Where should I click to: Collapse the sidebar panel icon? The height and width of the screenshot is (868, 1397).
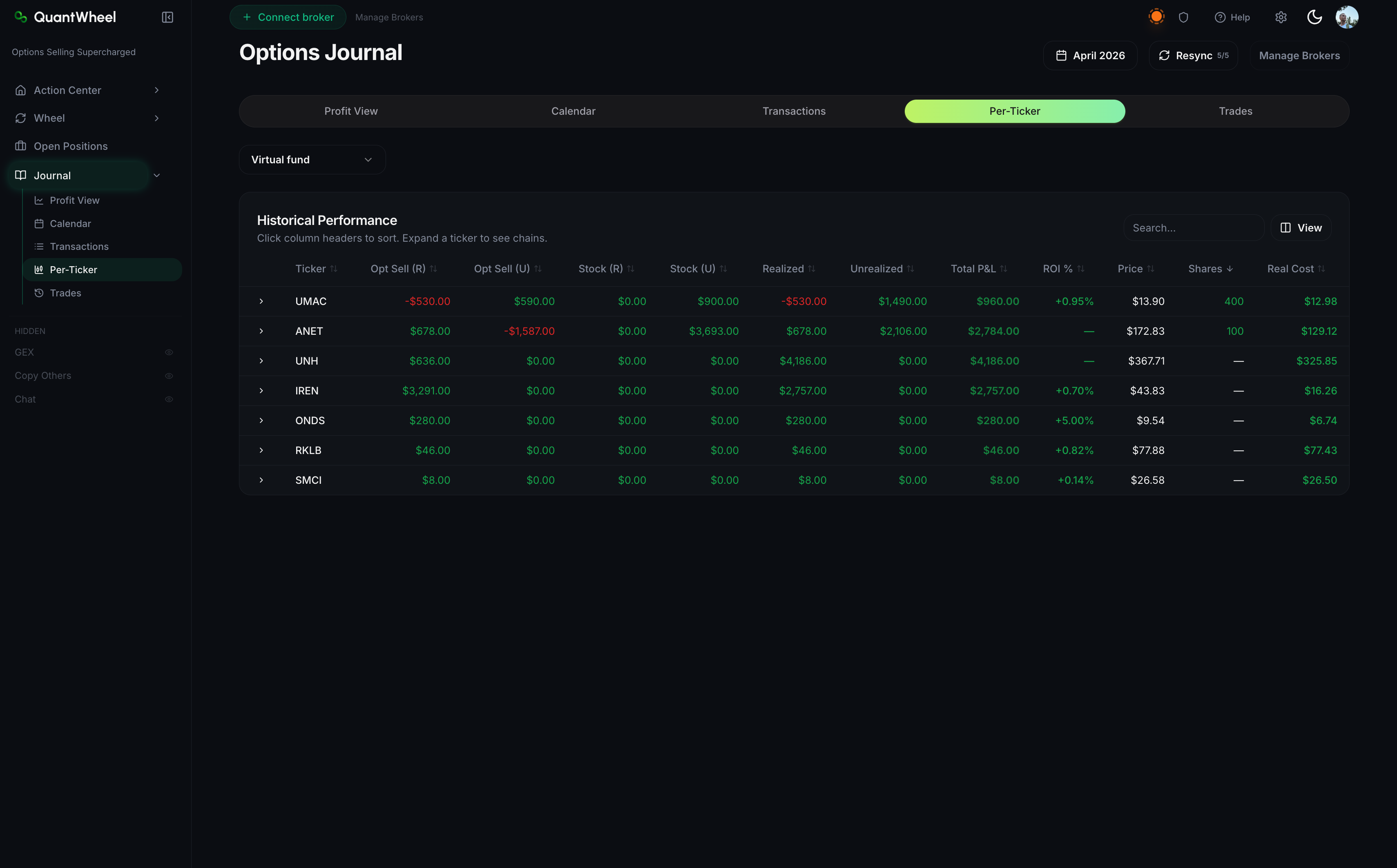(167, 17)
